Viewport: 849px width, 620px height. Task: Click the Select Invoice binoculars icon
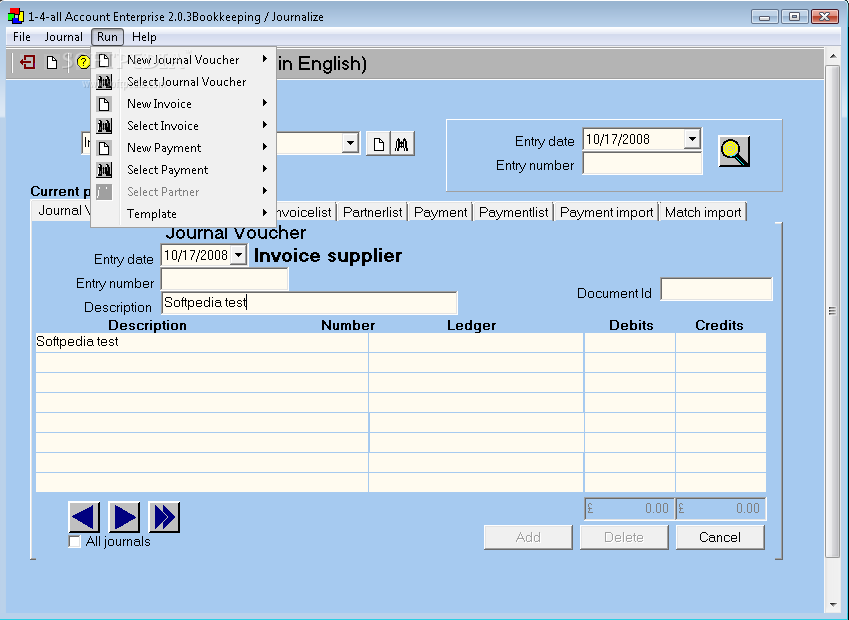[104, 126]
